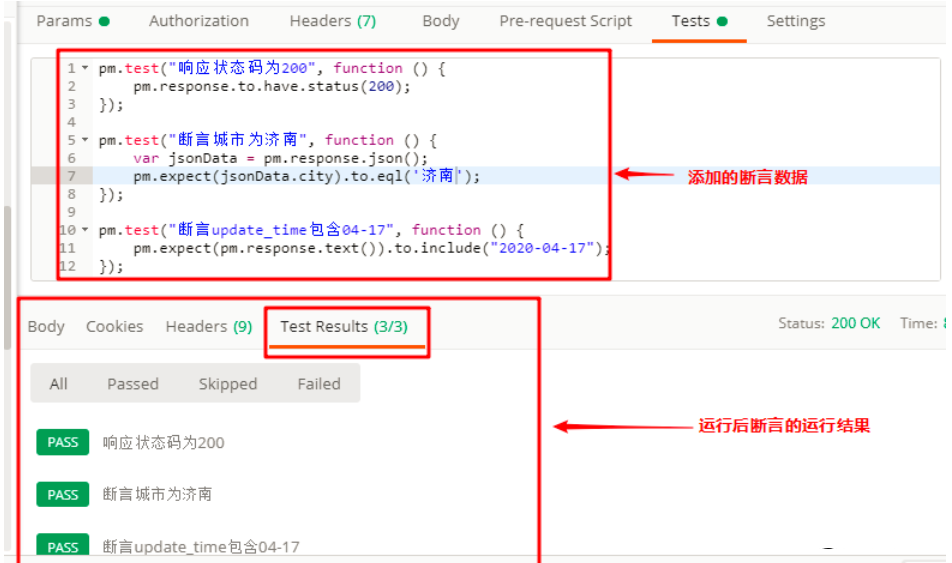Filter results to Failed tests
Viewport: 952px width, 563px height.
pyautogui.click(x=318, y=384)
